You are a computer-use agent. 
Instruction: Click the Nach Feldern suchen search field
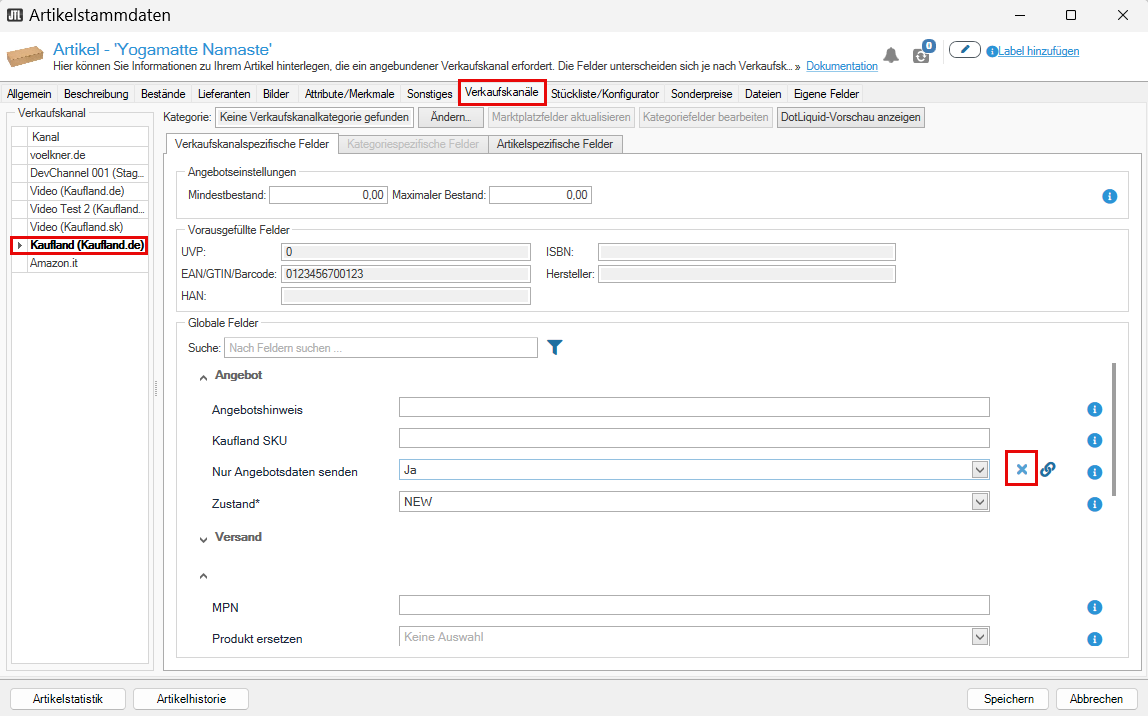pyautogui.click(x=380, y=348)
